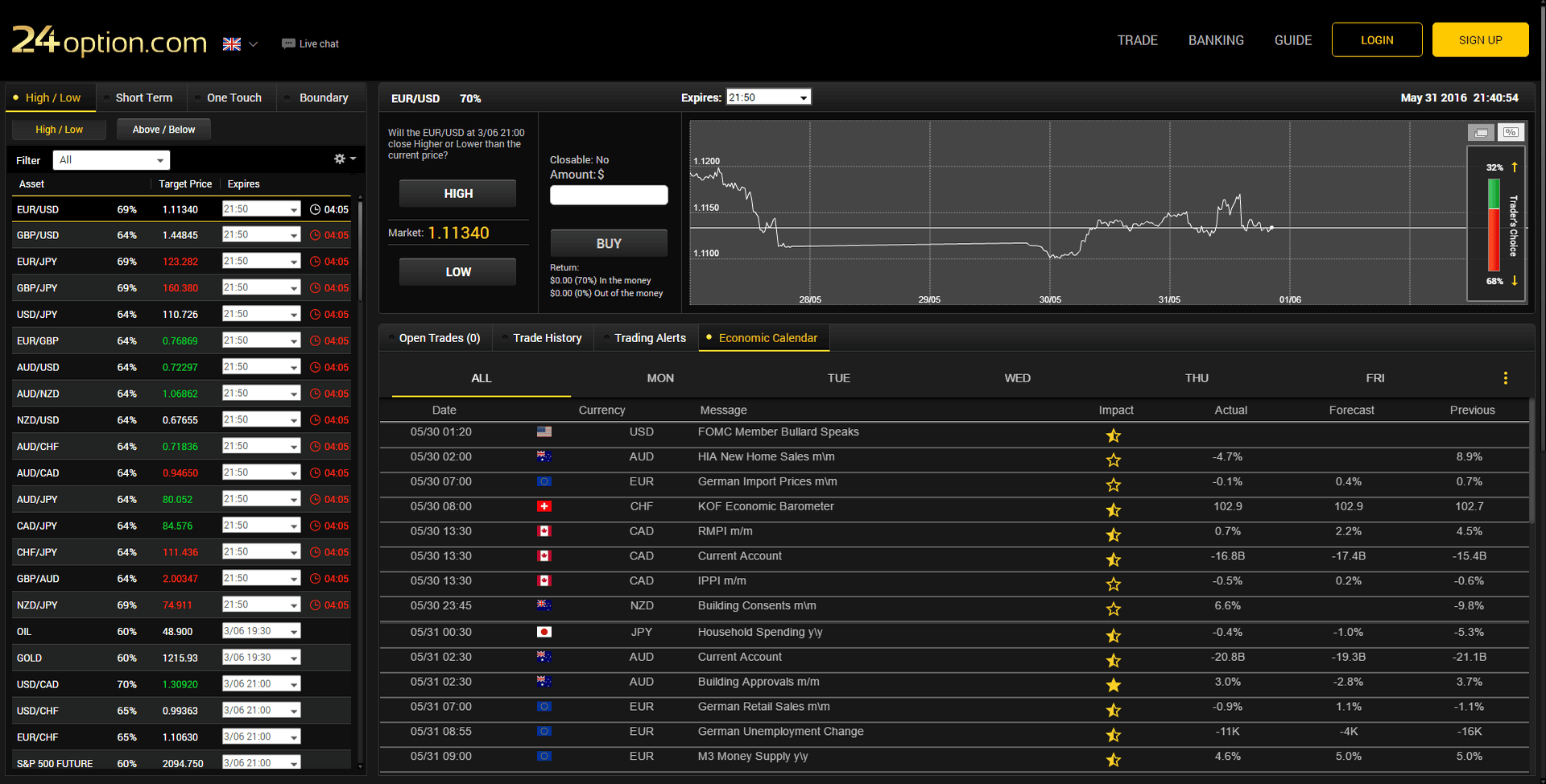Click the red clock icon in GBP/USD row
This screenshot has height=784, width=1546.
pyautogui.click(x=315, y=235)
